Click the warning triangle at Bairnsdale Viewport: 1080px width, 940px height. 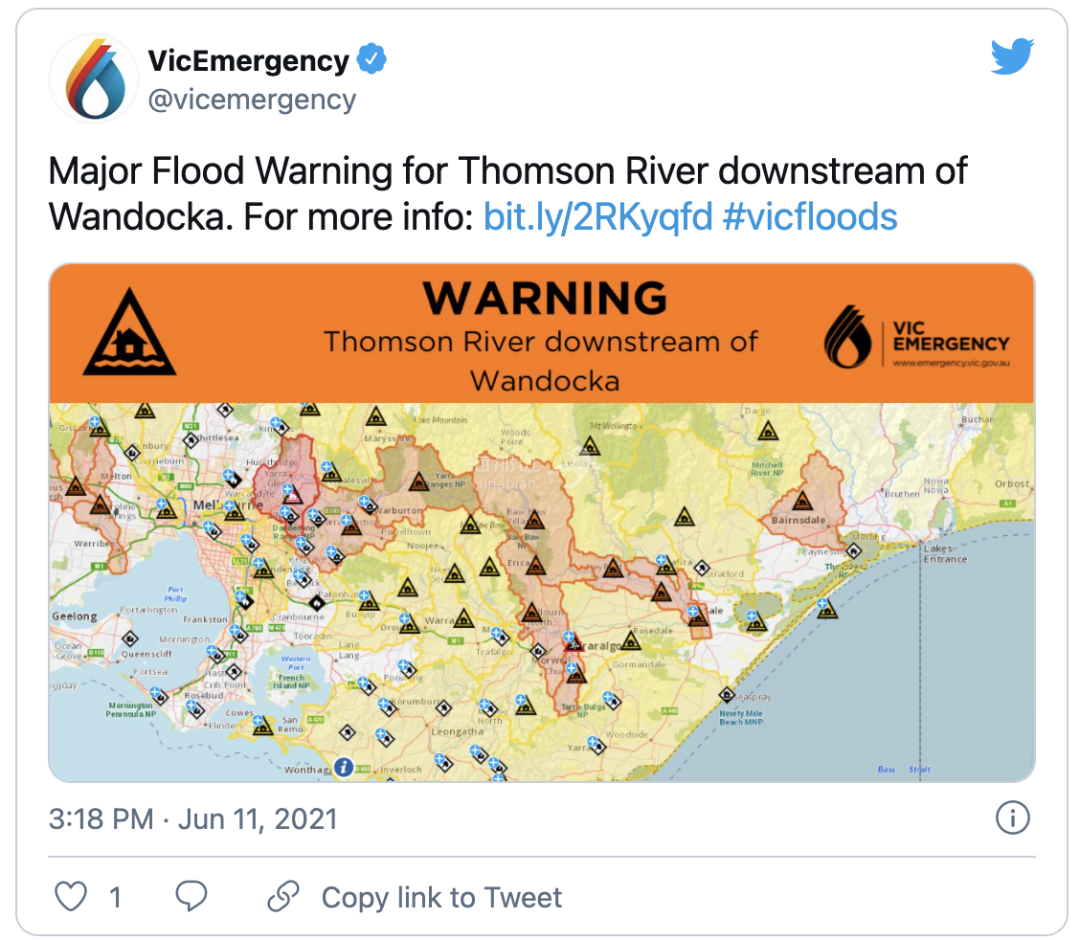tap(802, 500)
